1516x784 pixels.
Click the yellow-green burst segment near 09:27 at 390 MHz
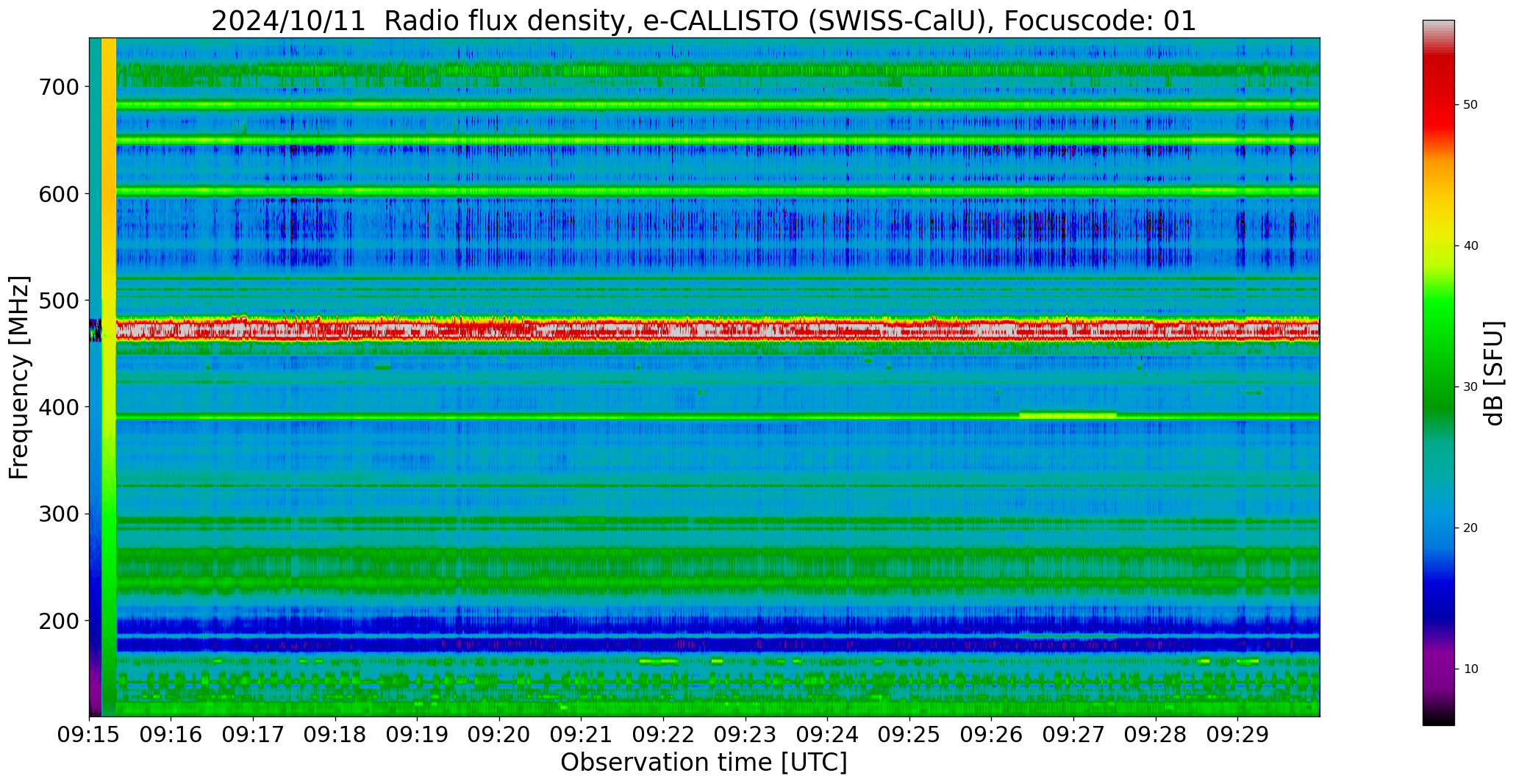tap(1068, 415)
